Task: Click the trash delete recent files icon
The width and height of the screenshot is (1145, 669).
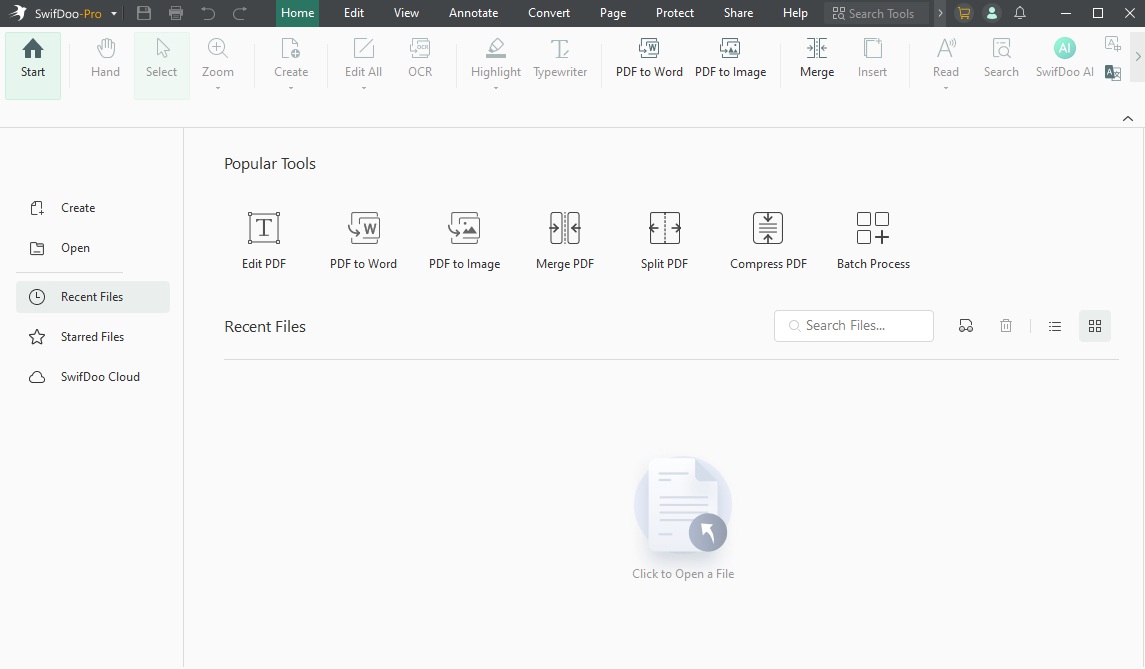Action: click(1006, 326)
